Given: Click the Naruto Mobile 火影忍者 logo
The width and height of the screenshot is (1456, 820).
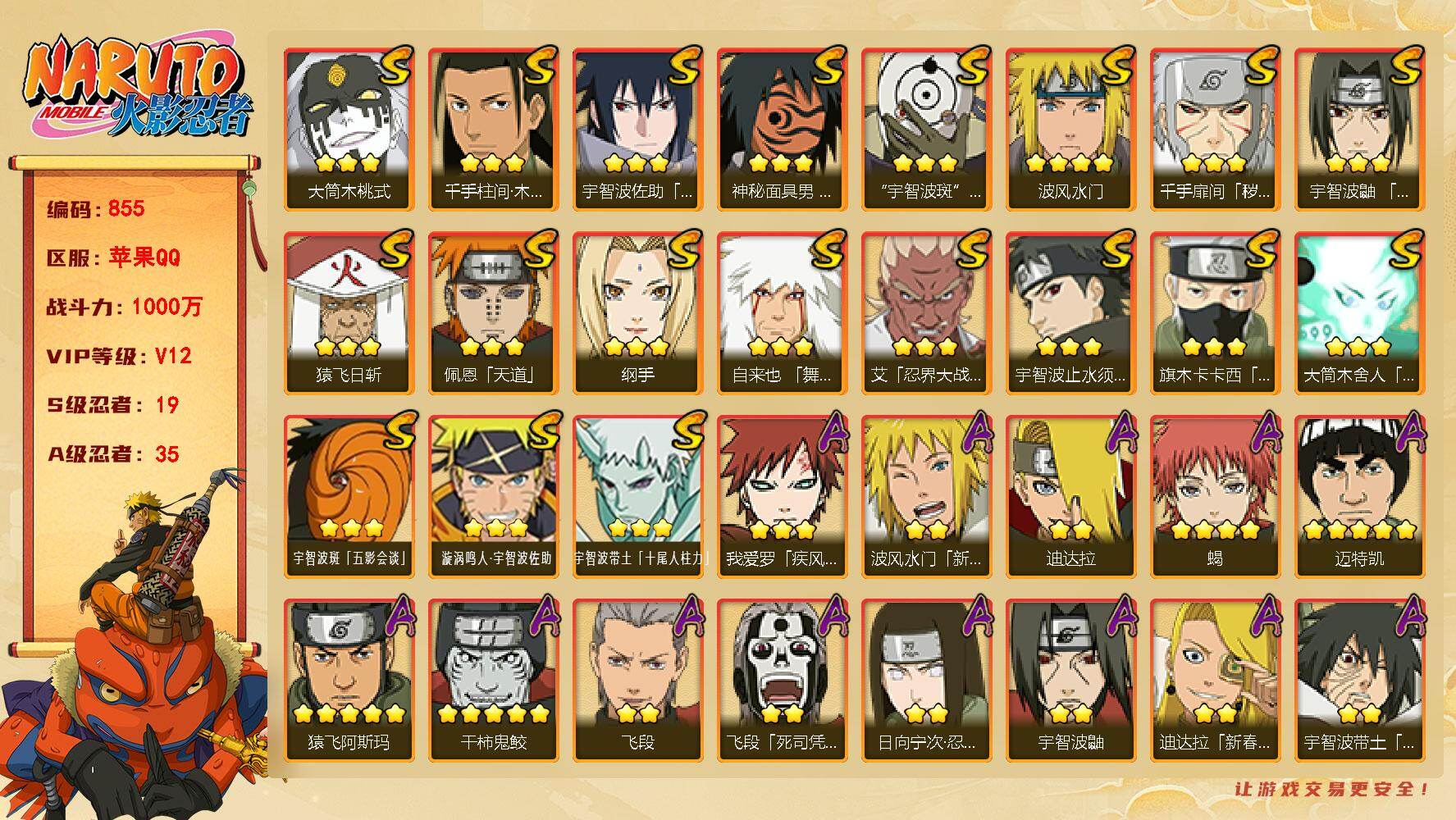Looking at the screenshot, I should (x=138, y=88).
